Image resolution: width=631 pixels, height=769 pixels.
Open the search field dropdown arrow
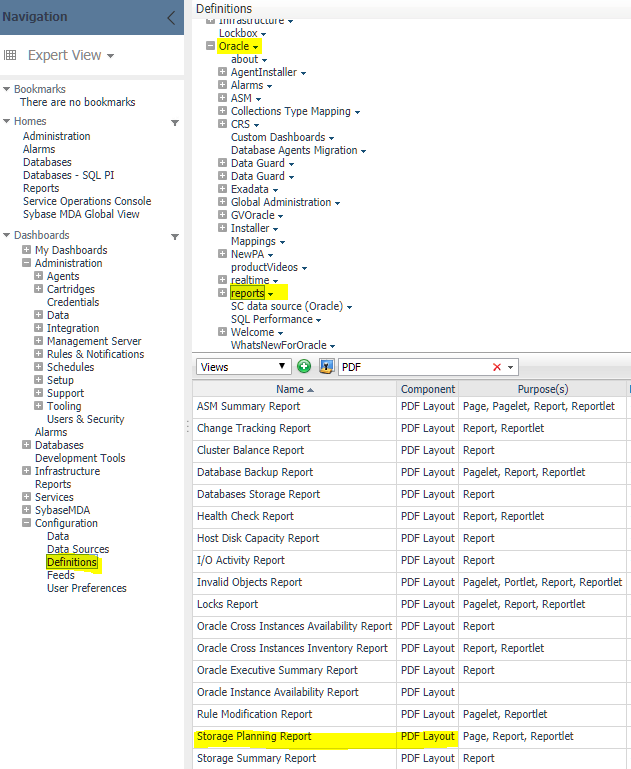(x=510, y=367)
